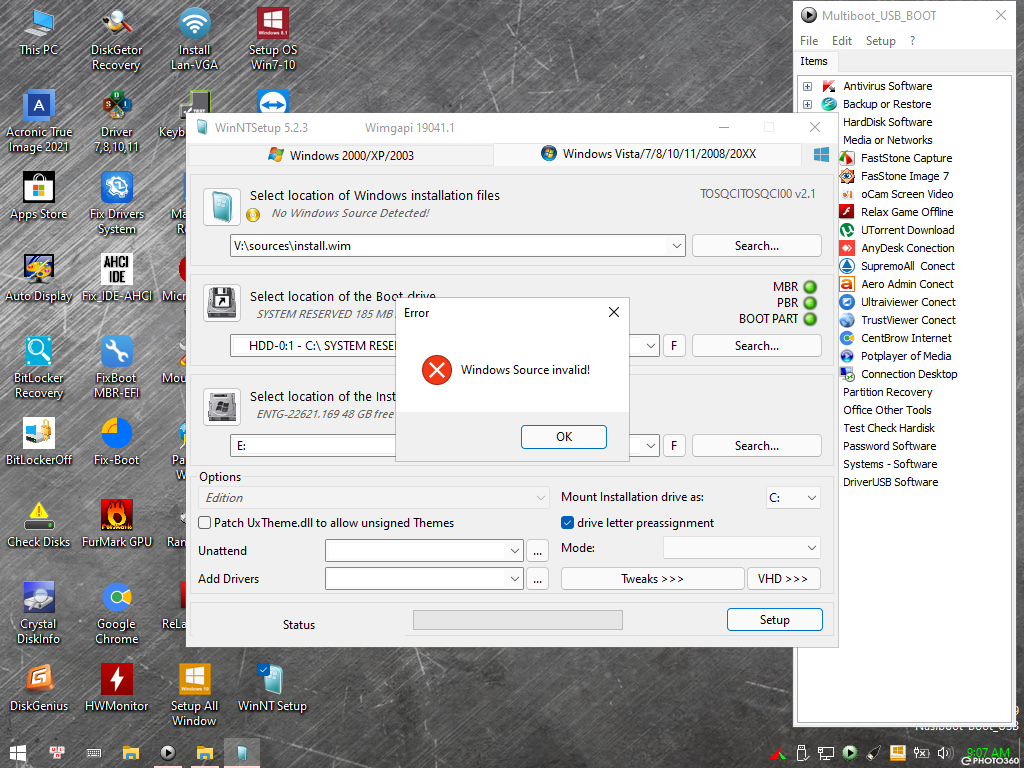Image resolution: width=1024 pixels, height=768 pixels.
Task: Uncheck drive letter preassignment
Action: coord(568,522)
